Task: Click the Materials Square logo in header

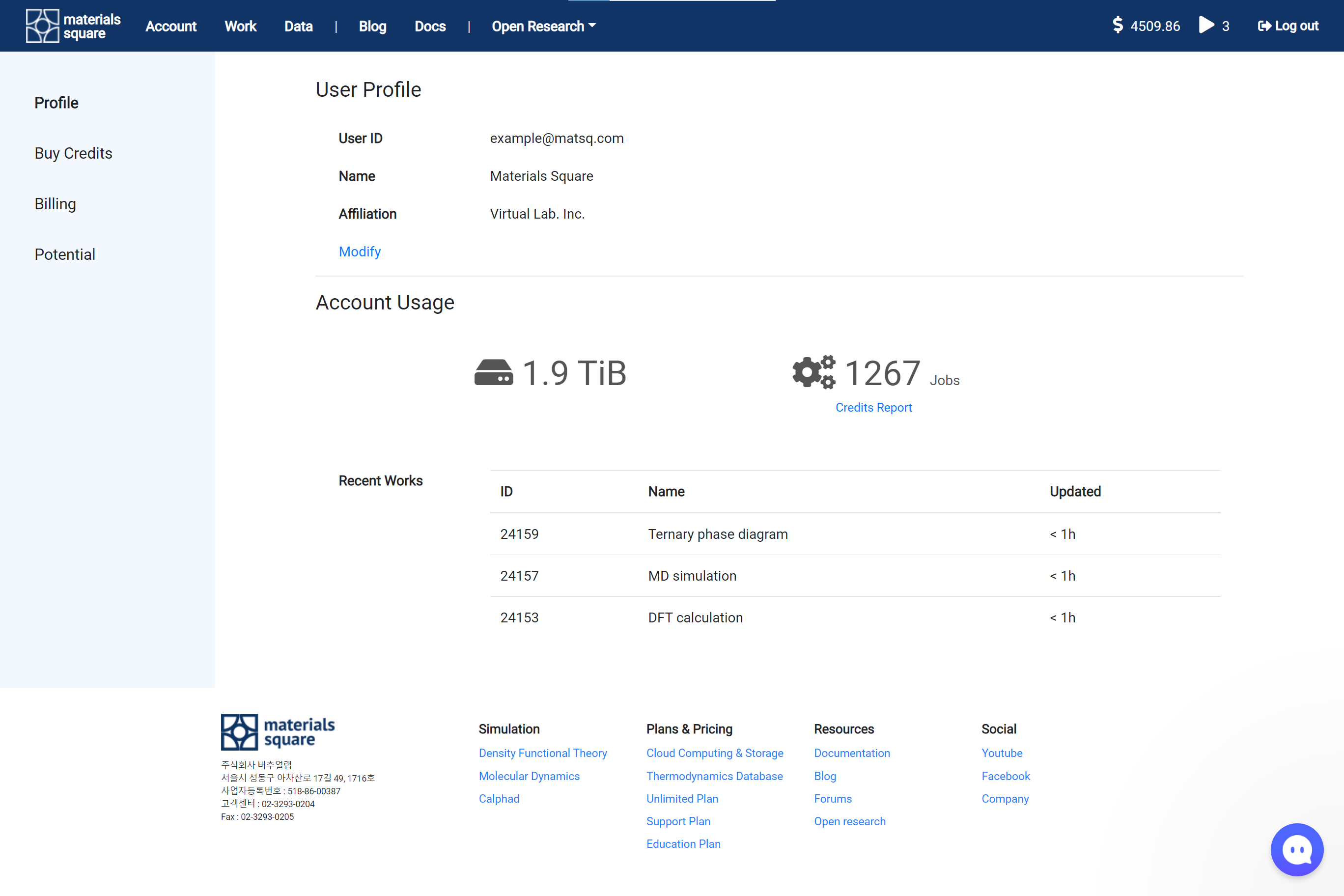Action: [x=73, y=26]
